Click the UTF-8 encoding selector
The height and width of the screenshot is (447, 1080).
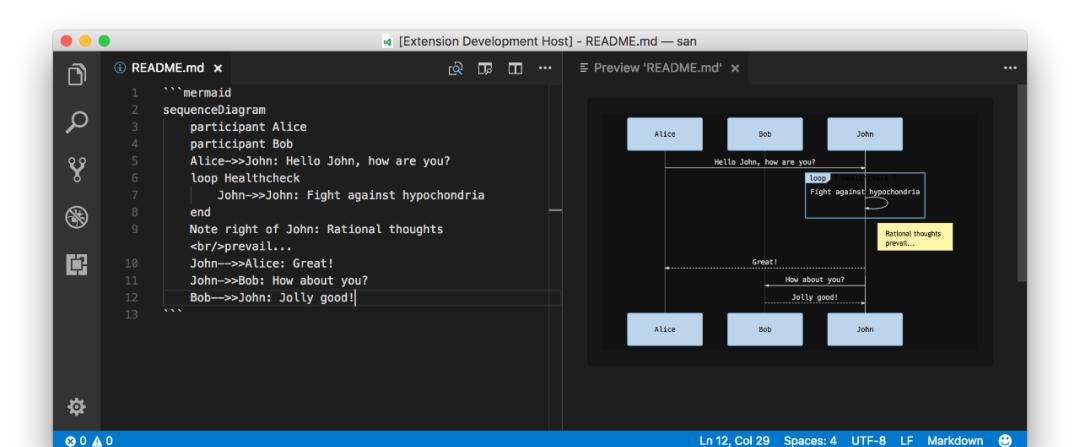coord(868,440)
